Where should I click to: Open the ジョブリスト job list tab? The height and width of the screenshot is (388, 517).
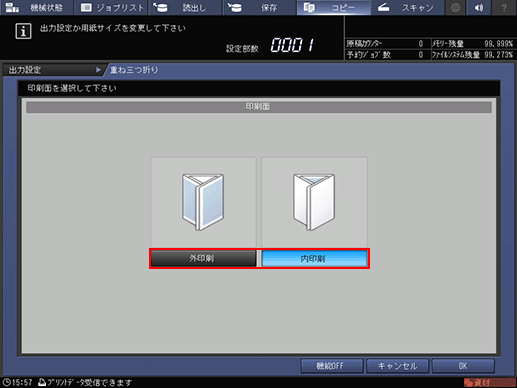[x=111, y=7]
